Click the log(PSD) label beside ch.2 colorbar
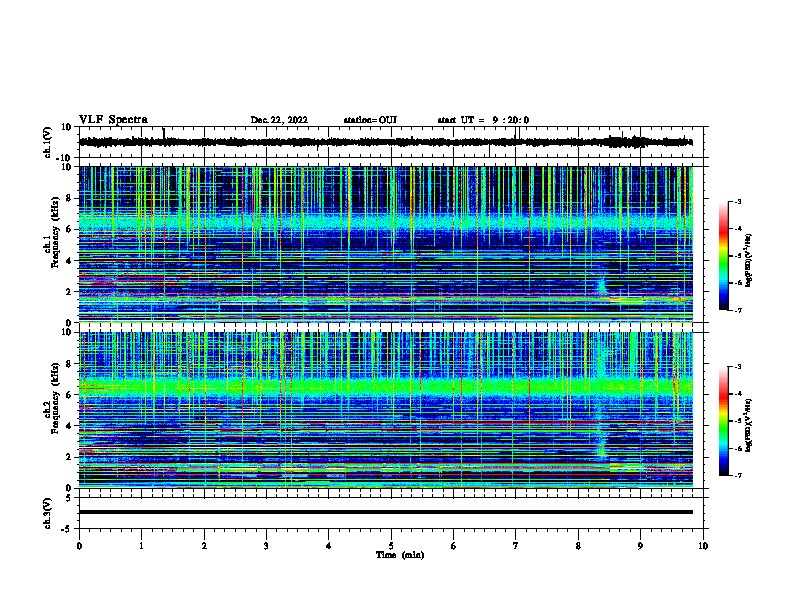This screenshot has width=792, height=612. tap(749, 425)
